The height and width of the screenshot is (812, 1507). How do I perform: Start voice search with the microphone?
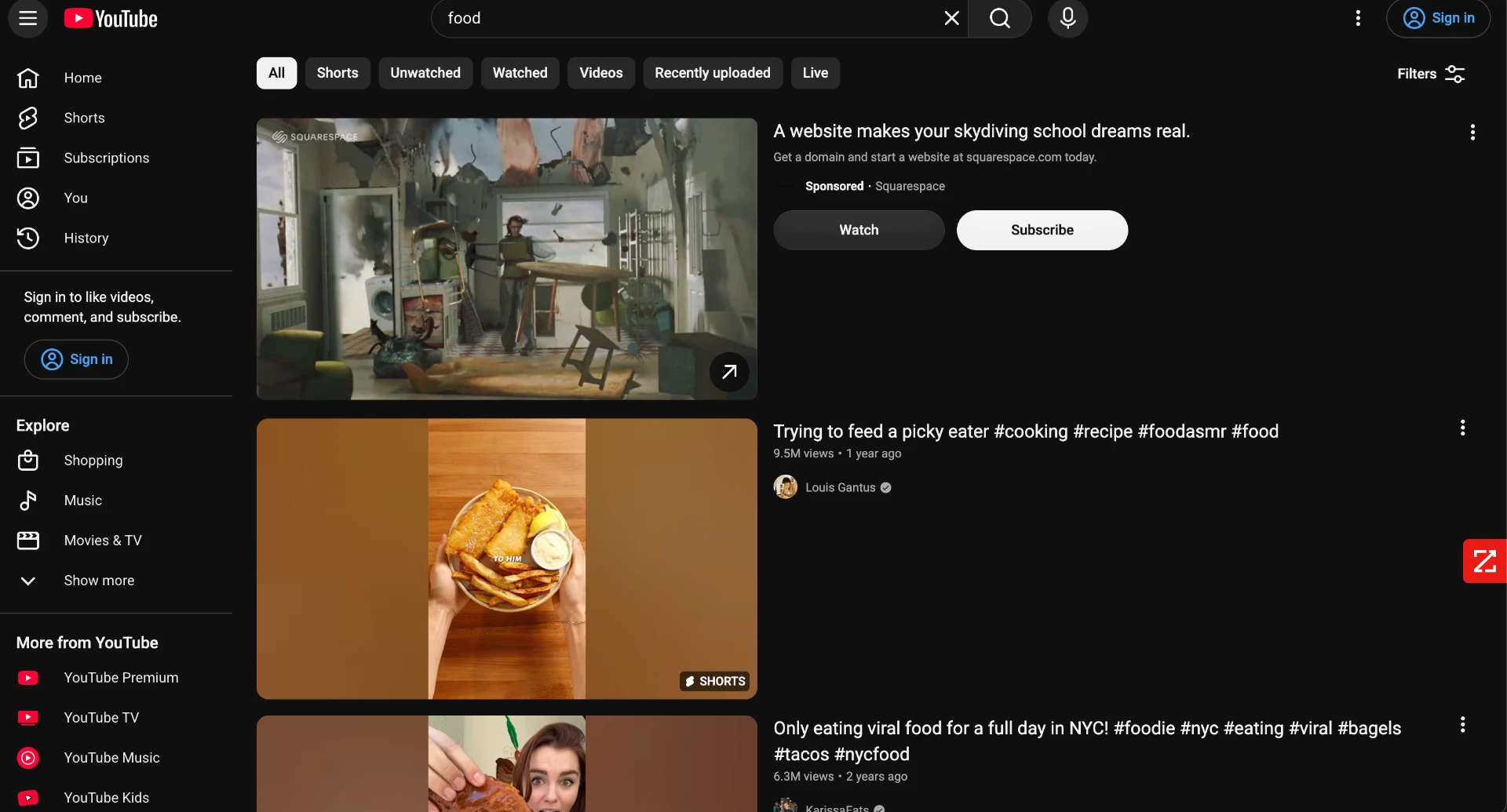click(1067, 18)
